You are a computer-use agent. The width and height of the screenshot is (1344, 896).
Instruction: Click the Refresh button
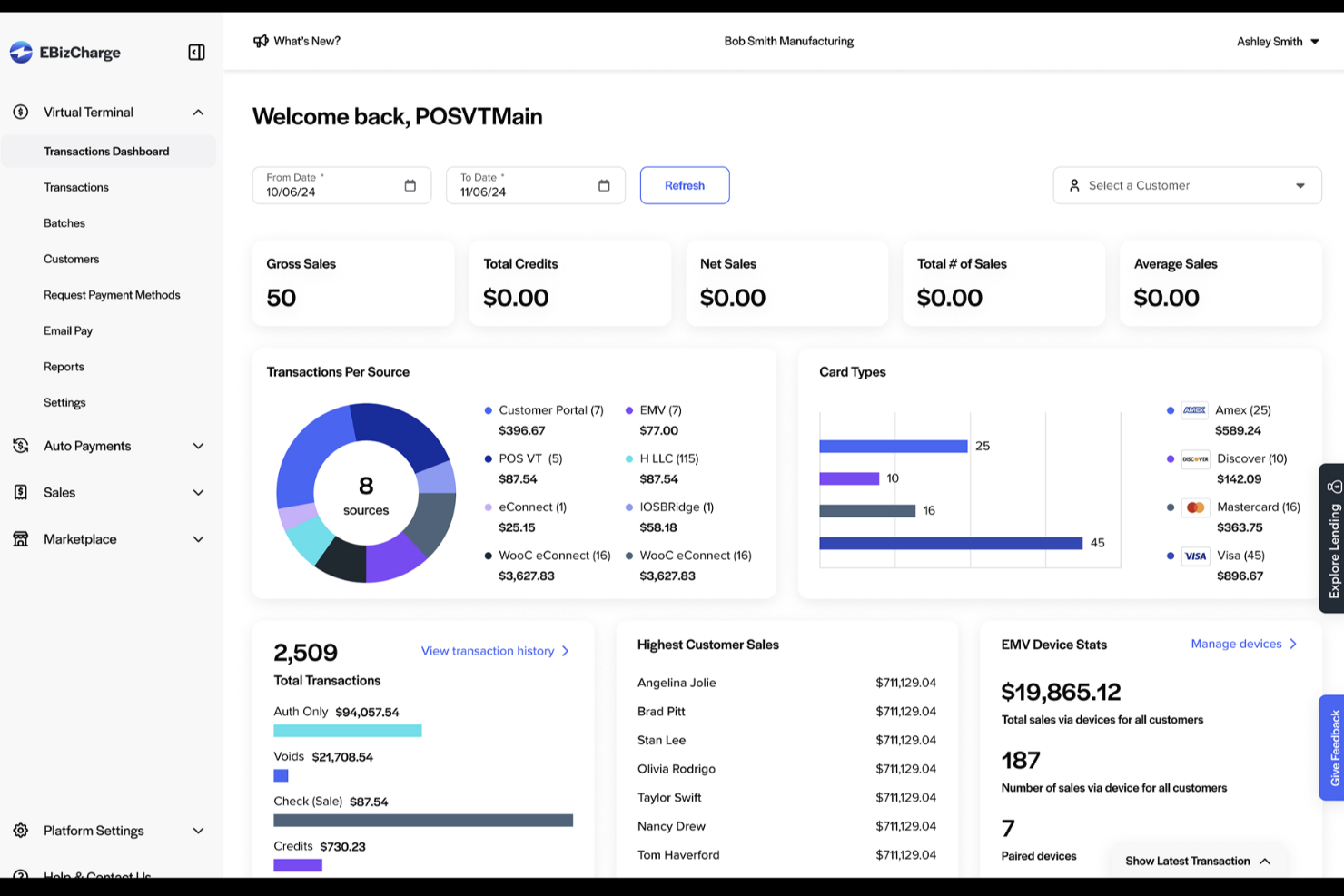[x=684, y=184]
